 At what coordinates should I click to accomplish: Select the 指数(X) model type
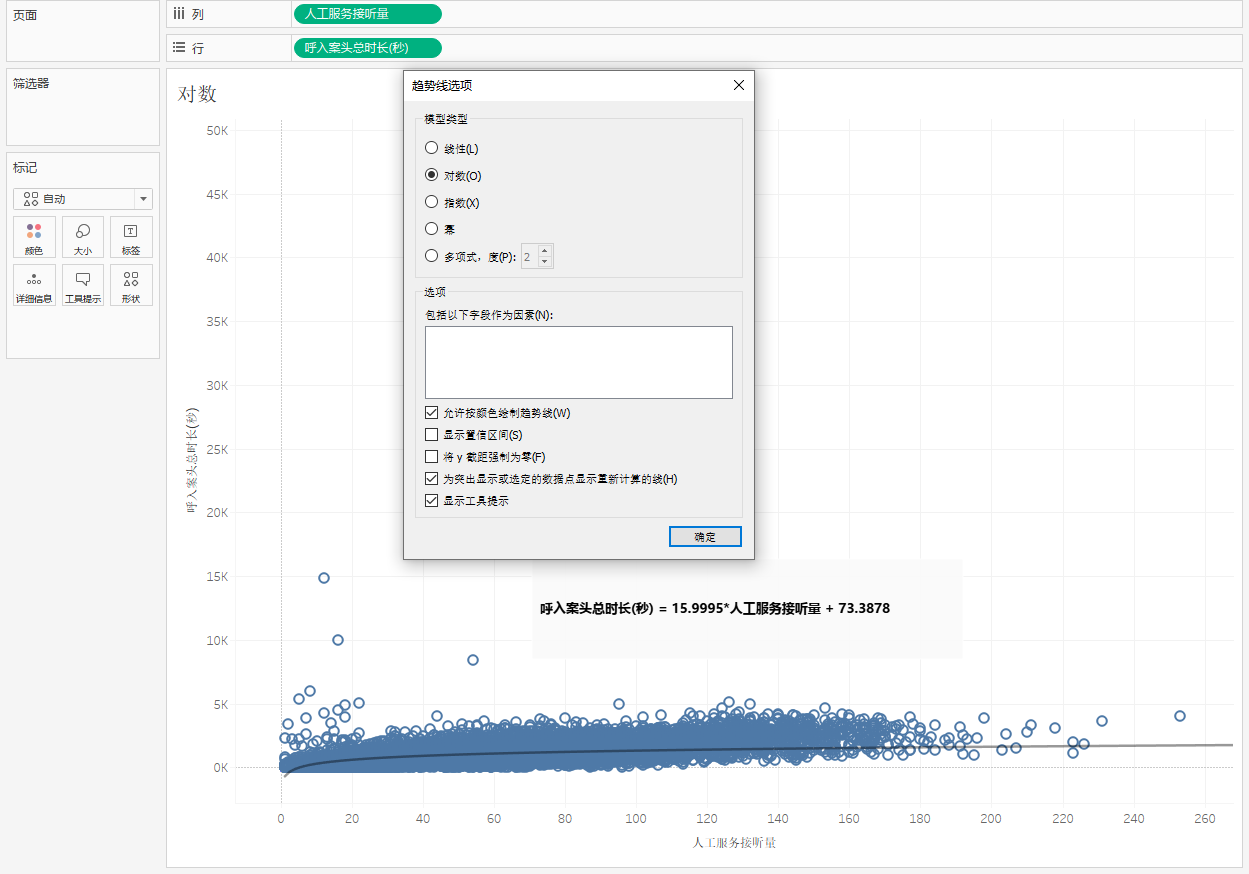(x=431, y=202)
